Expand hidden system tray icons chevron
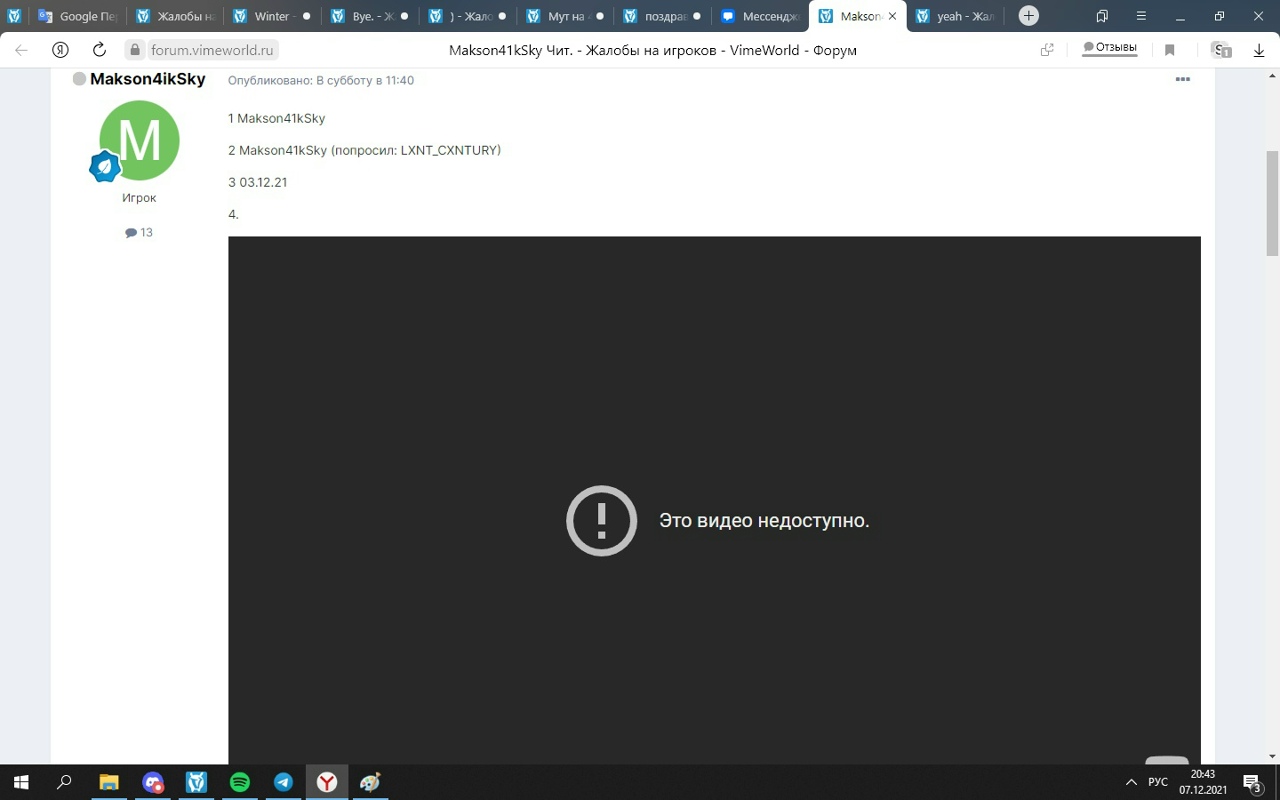 coord(1131,782)
